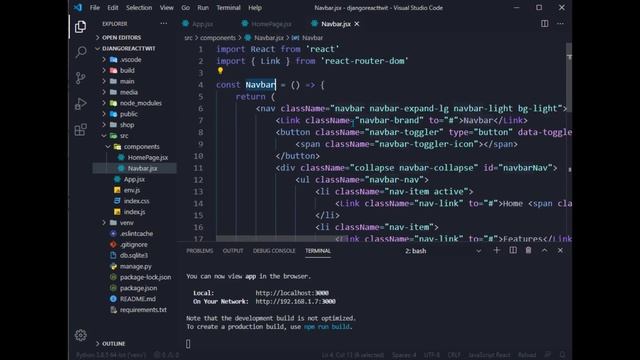Expand the OPEN EDITORS section
The height and width of the screenshot is (360, 640).
pyautogui.click(x=121, y=38)
